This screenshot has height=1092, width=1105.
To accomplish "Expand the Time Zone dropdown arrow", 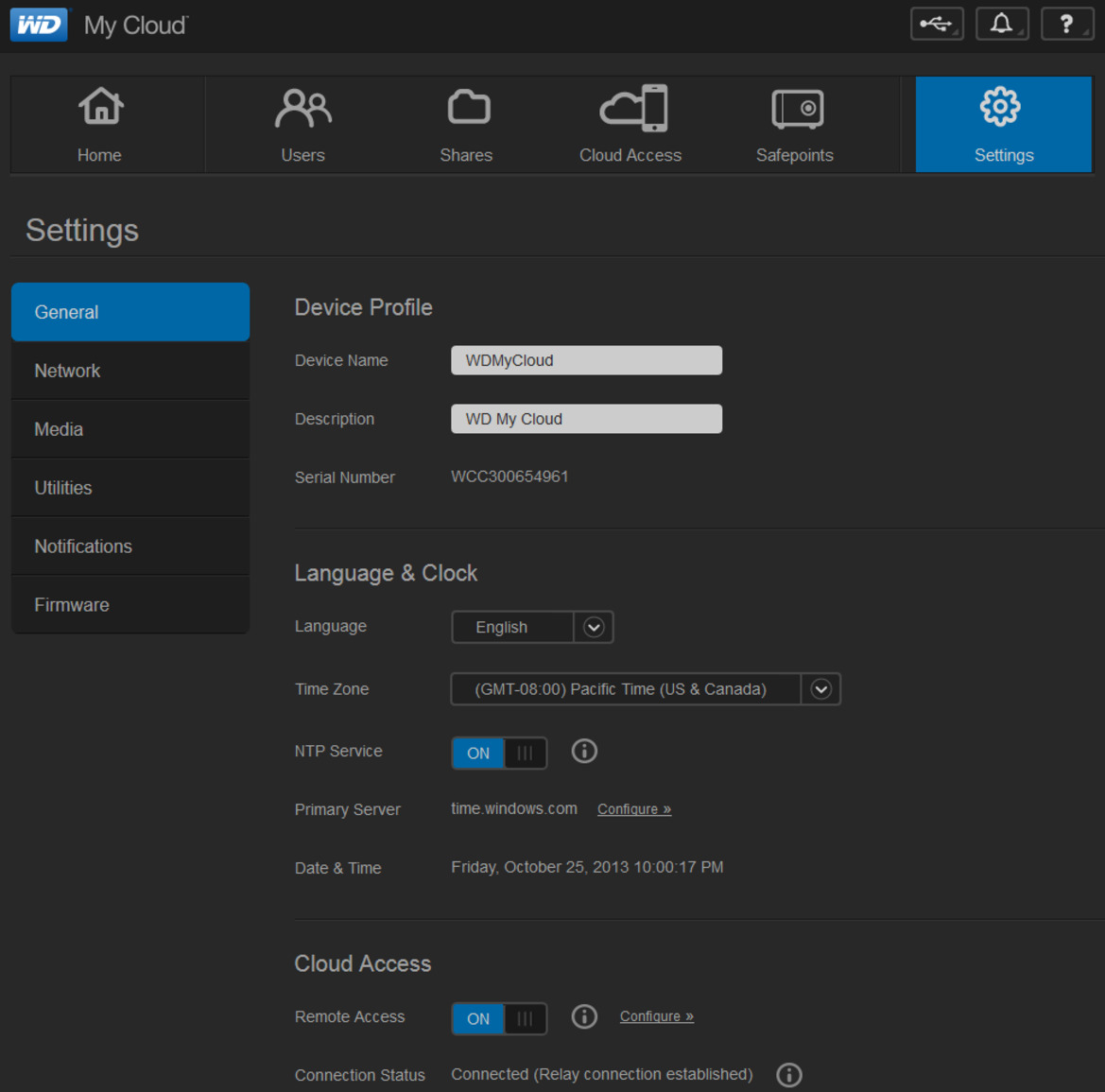I will point(820,688).
